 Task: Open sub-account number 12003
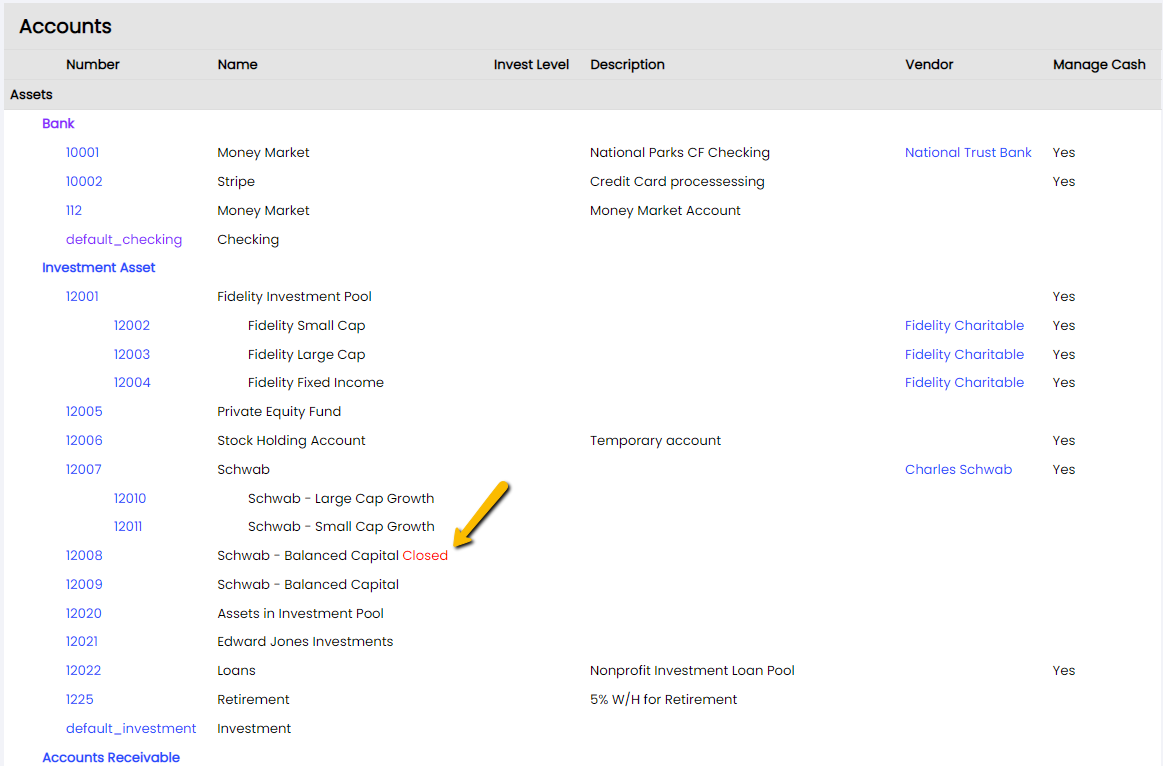click(x=132, y=354)
